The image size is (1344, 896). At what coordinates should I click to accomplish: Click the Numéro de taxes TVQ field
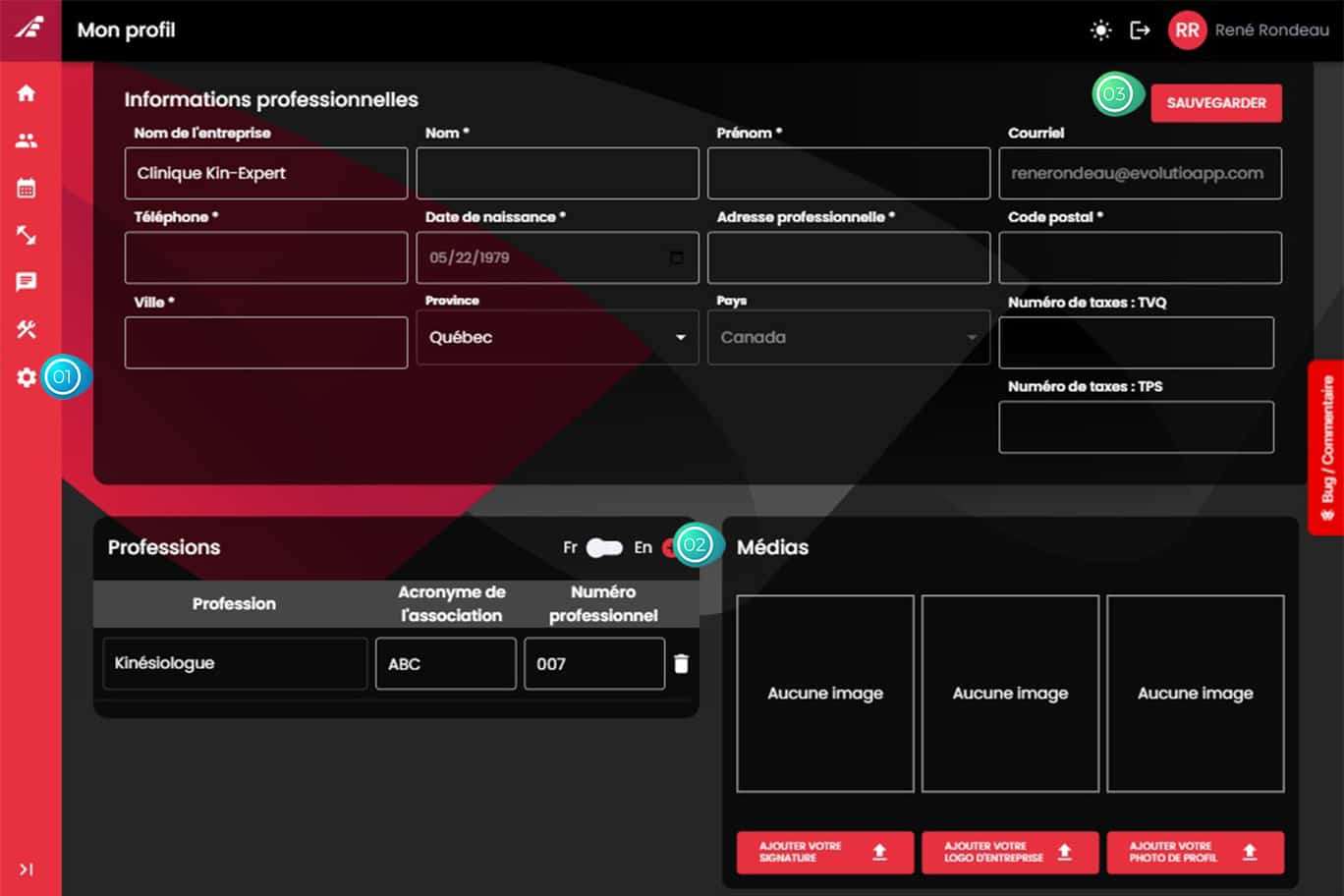[1136, 342]
